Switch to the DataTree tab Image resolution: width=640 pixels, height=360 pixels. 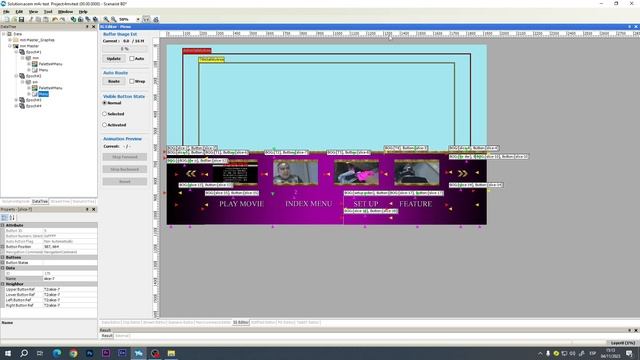pos(40,202)
